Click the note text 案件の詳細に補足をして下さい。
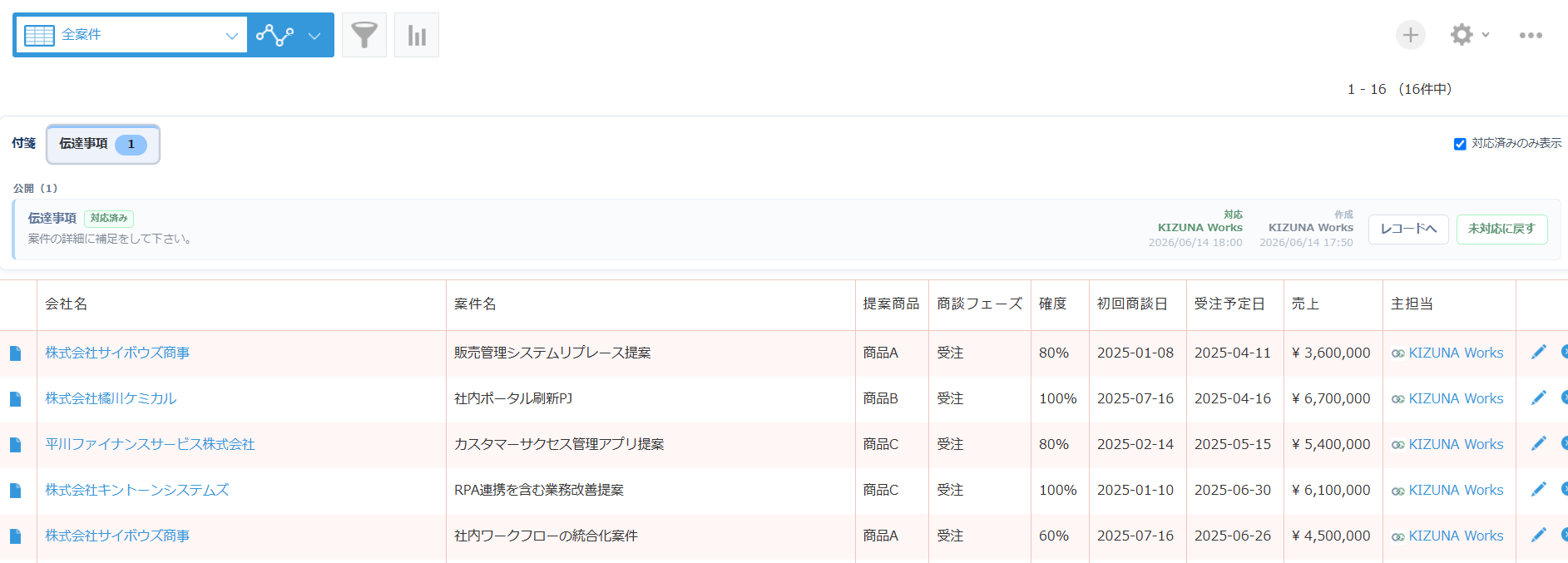 (x=112, y=239)
